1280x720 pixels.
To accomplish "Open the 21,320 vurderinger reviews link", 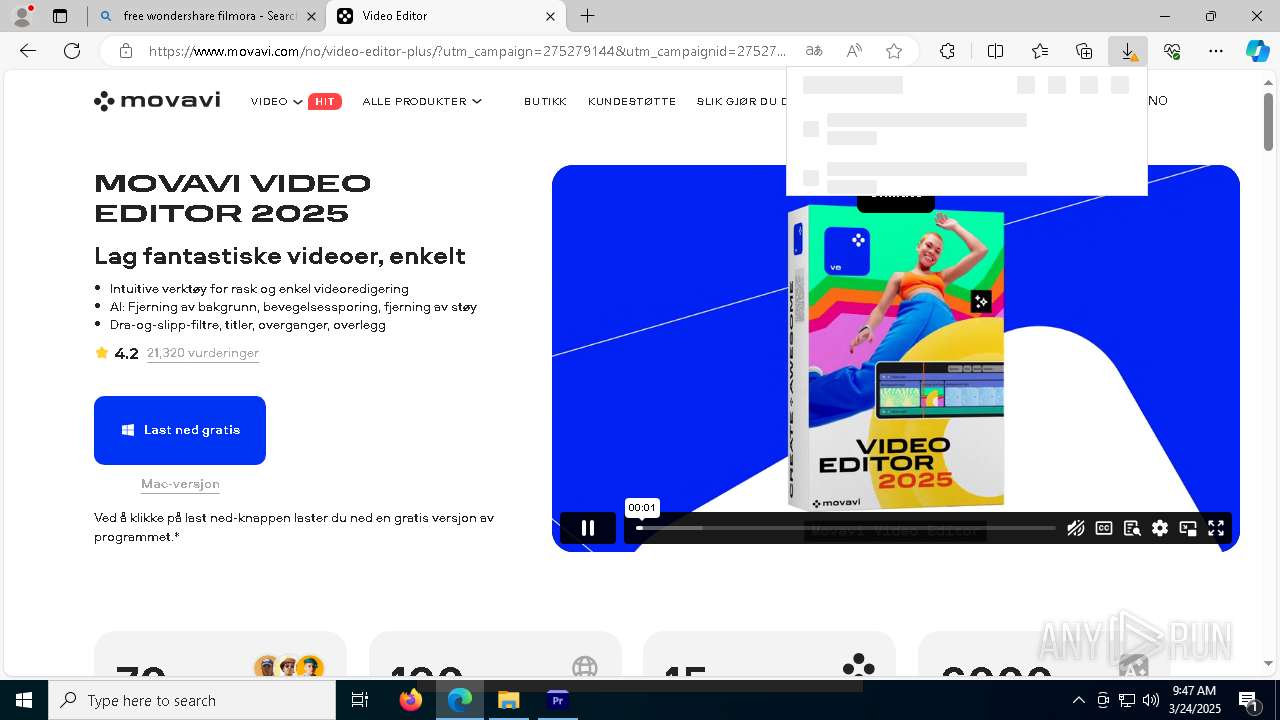I will click(203, 353).
